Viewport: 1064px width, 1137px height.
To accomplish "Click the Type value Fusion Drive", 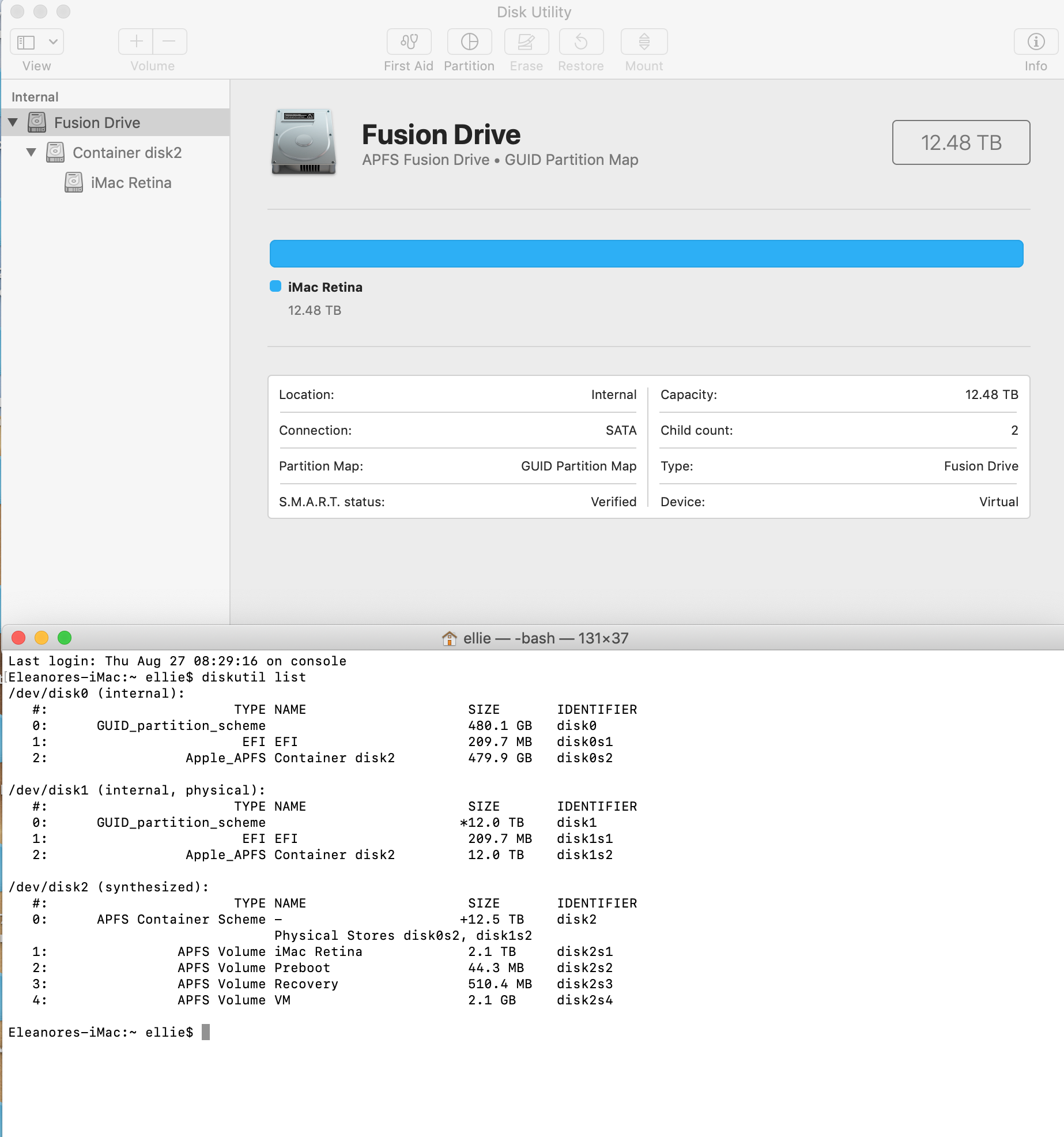I will [x=981, y=466].
